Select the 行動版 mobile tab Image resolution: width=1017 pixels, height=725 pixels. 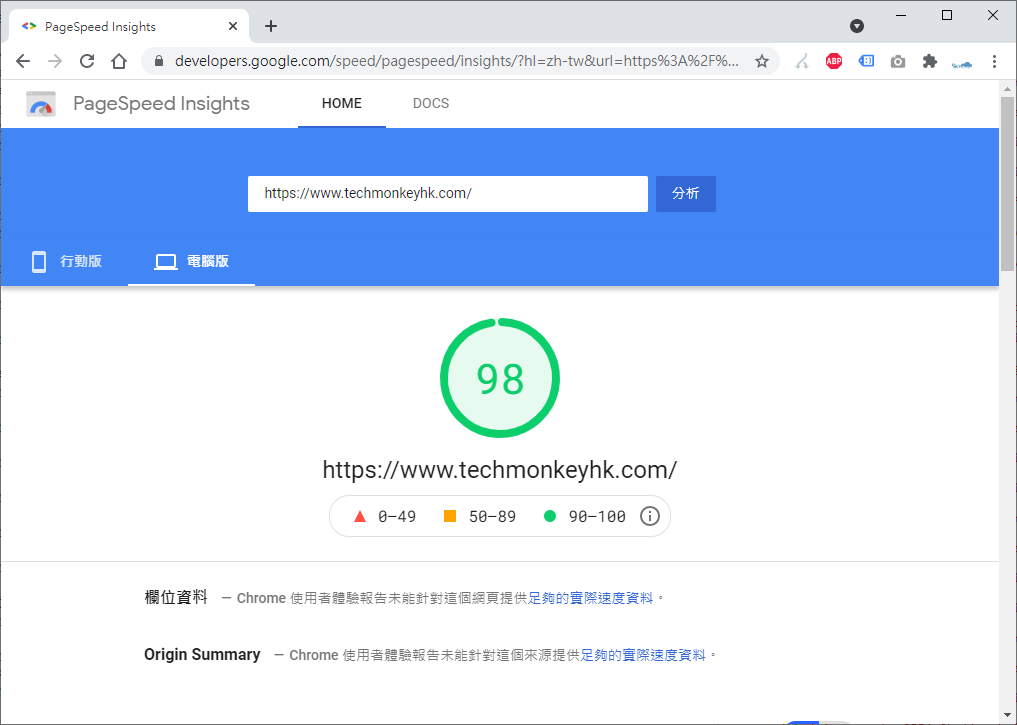tap(67, 261)
